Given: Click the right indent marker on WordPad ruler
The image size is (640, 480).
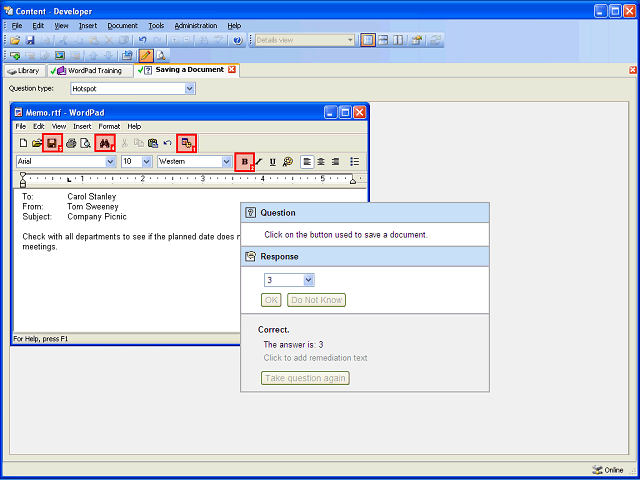Looking at the screenshot, I should tap(353, 180).
